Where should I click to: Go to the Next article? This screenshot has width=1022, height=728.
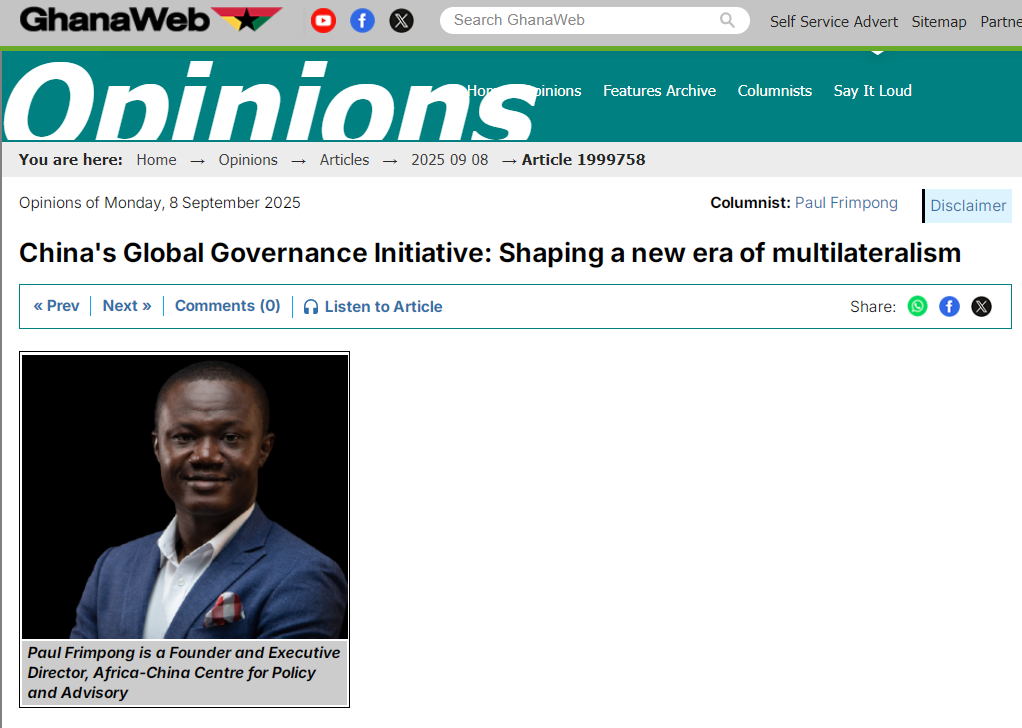127,306
